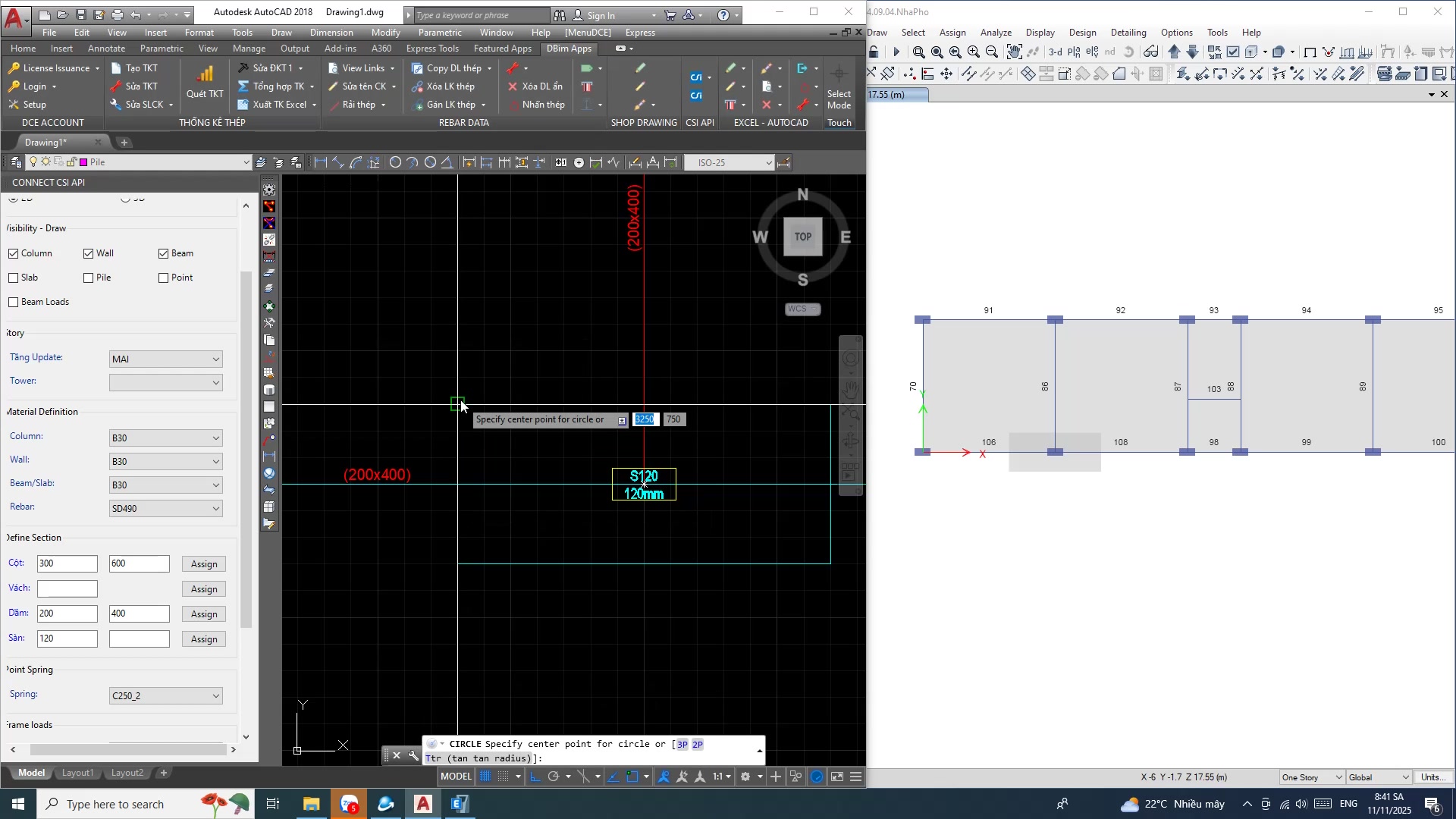This screenshot has height=819, width=1456.
Task: Open the ISO-25 dimension style dropdown
Action: tap(729, 162)
